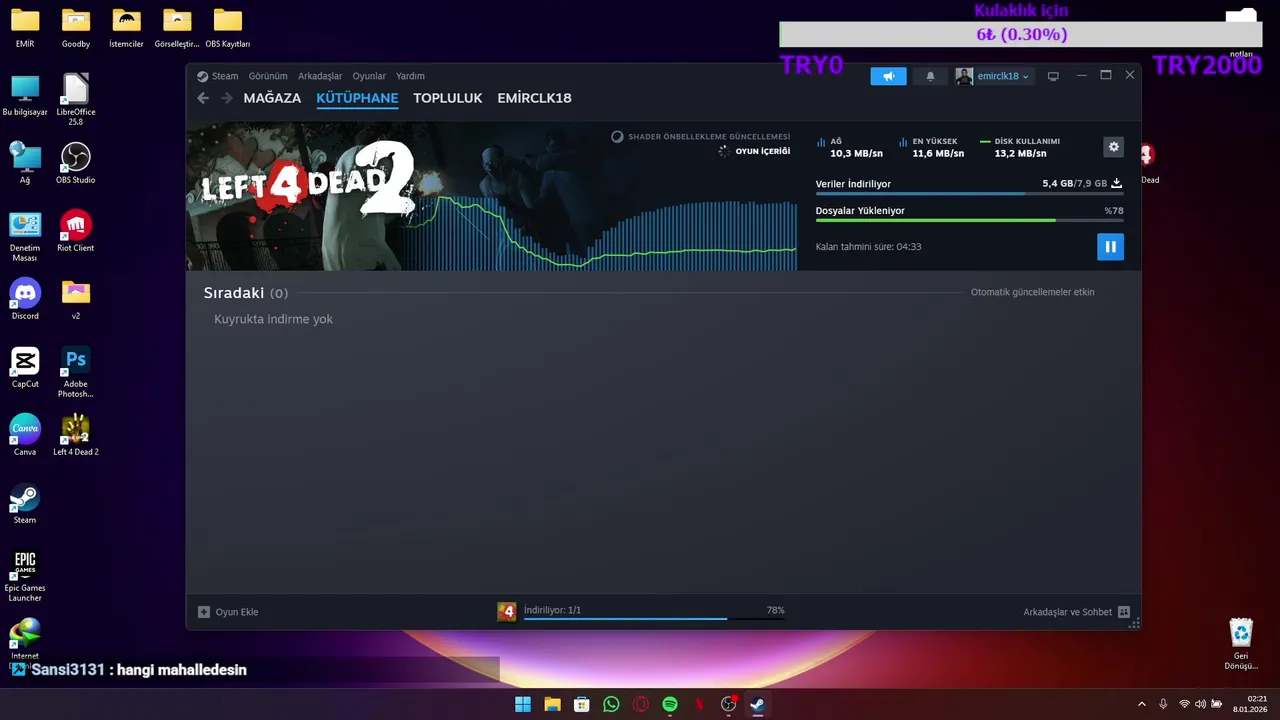
Task: Select the OBS Kayıtları folder on desktop
Action: click(228, 29)
